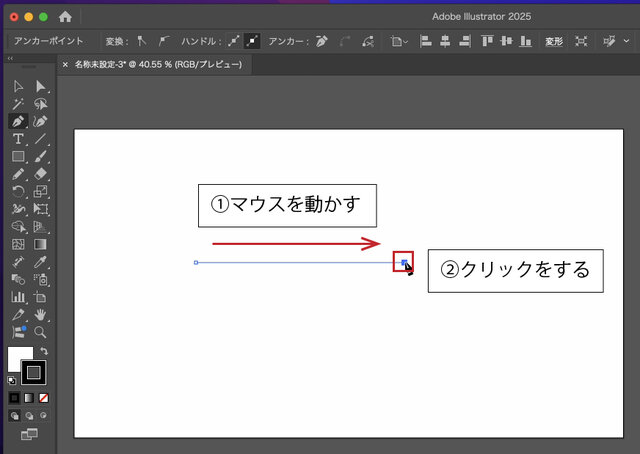Click cut path at selected anchor points
640x454 pixels.
[x=368, y=41]
